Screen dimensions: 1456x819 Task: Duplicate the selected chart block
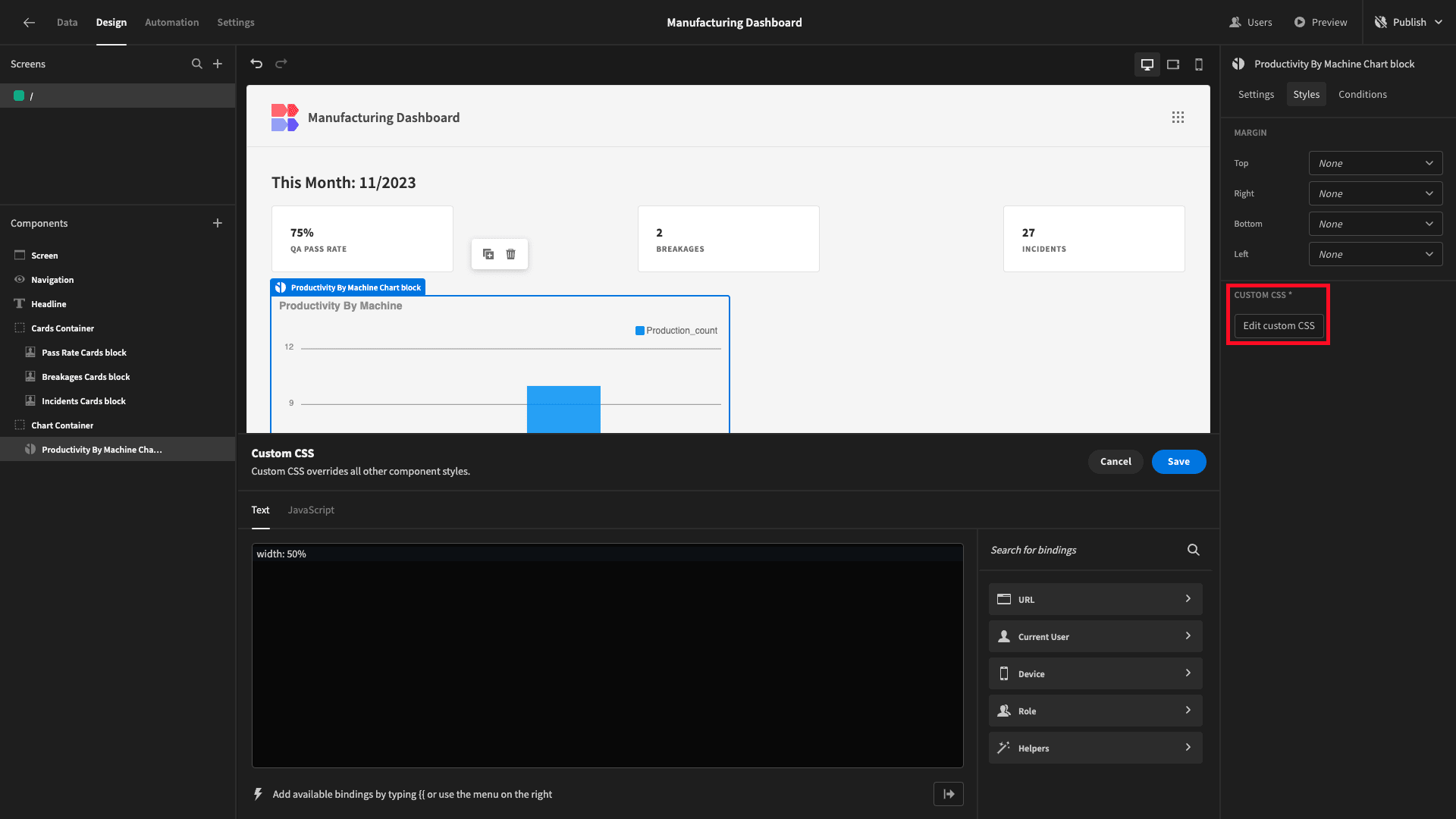(488, 254)
